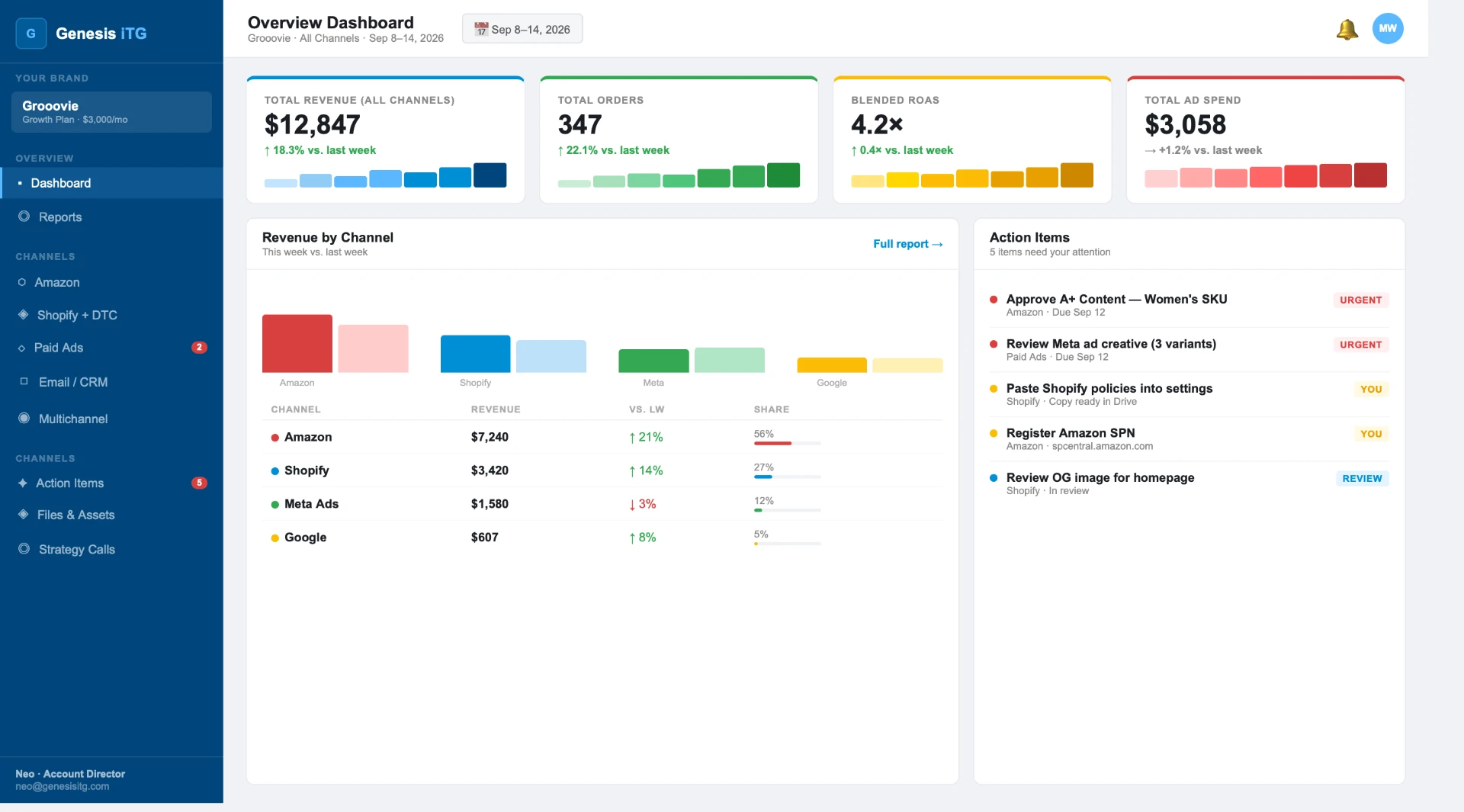Click the Amazon 56% share progress bar
Image resolution: width=1464 pixels, height=812 pixels.
(787, 443)
